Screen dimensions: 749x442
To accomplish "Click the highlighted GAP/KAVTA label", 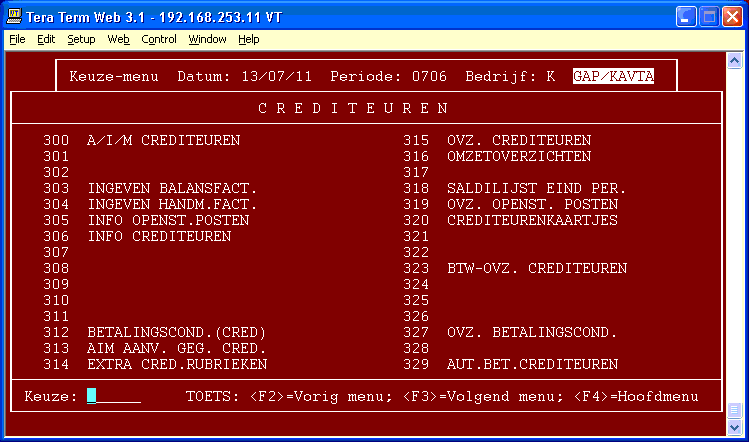I will pyautogui.click(x=613, y=76).
